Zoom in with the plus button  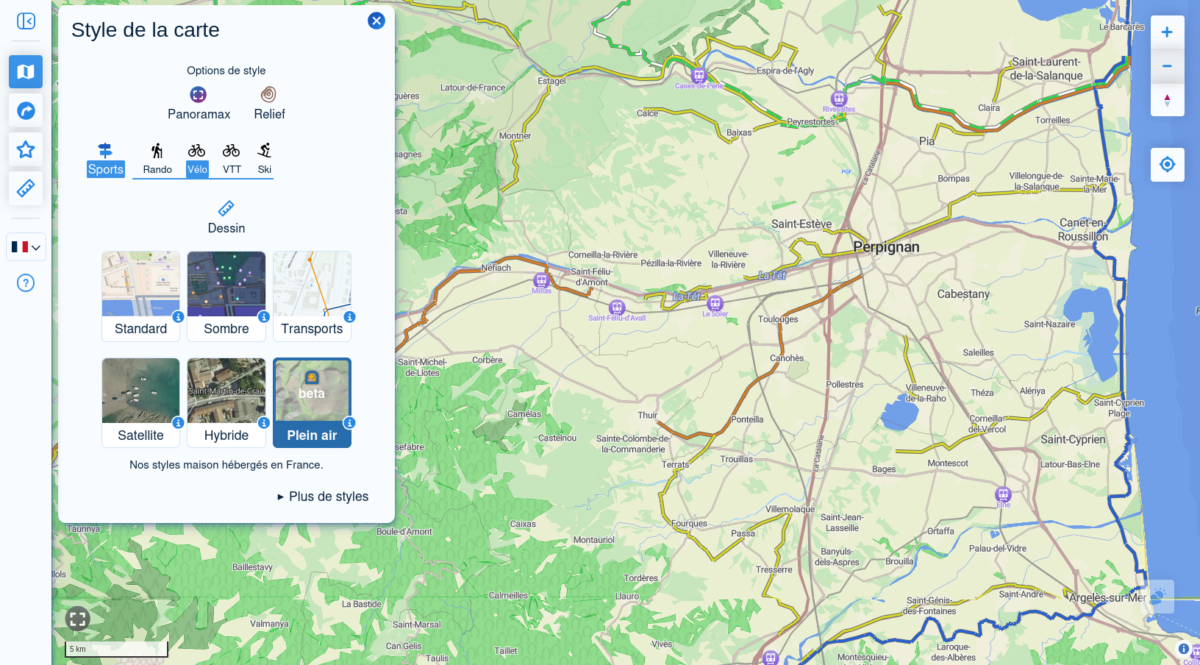pos(1167,32)
